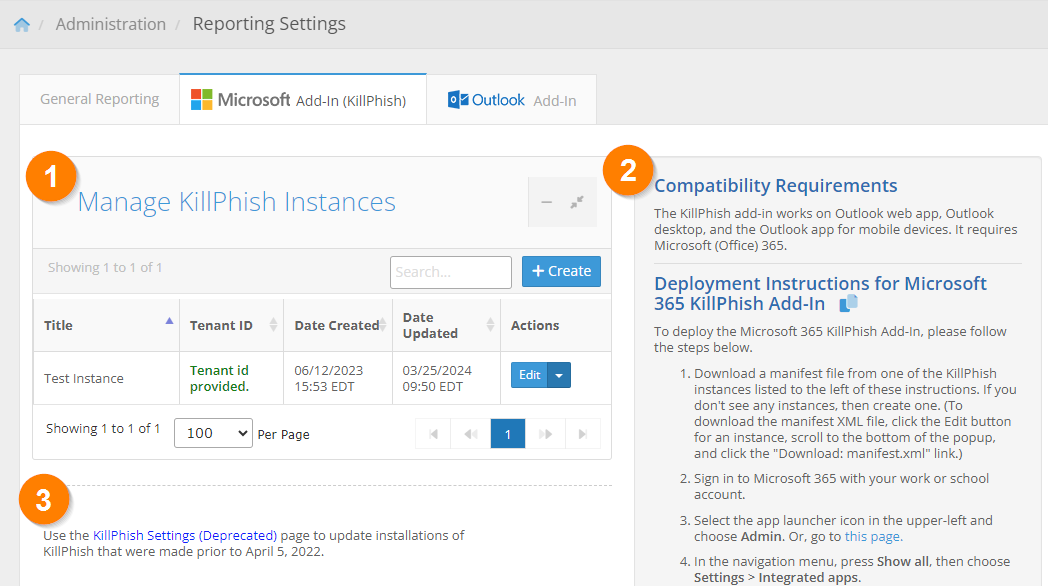Edit the Test Instance row
This screenshot has width=1048, height=586.
529,376
